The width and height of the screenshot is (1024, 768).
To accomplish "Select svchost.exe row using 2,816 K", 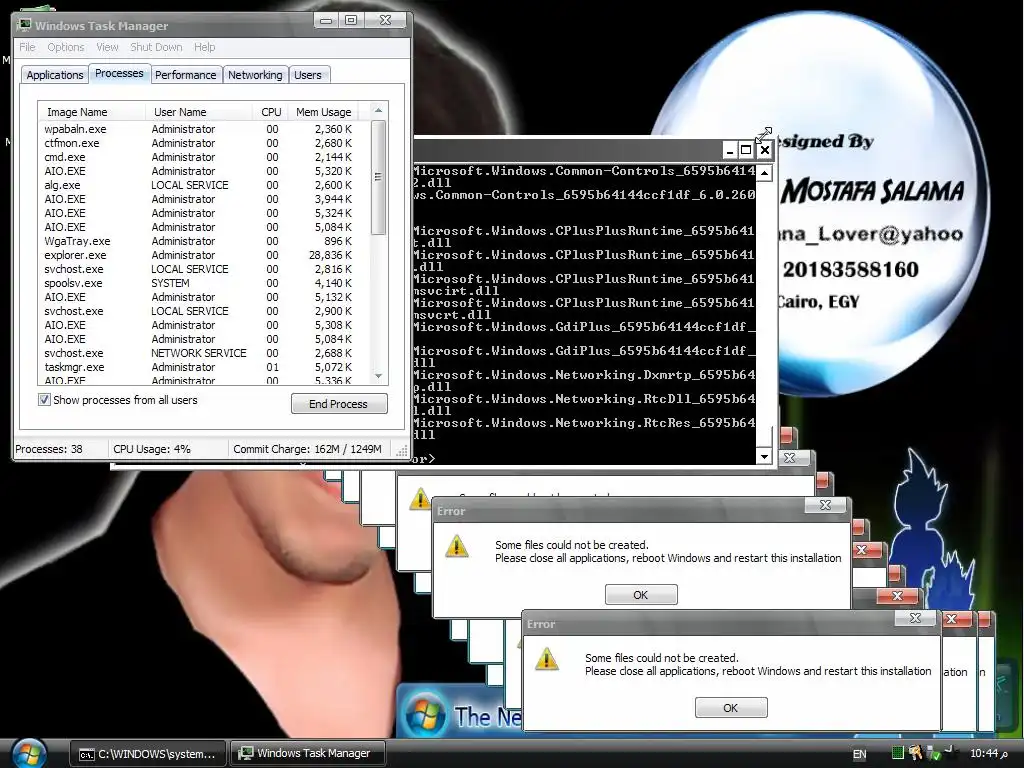I will pyautogui.click(x=204, y=269).
